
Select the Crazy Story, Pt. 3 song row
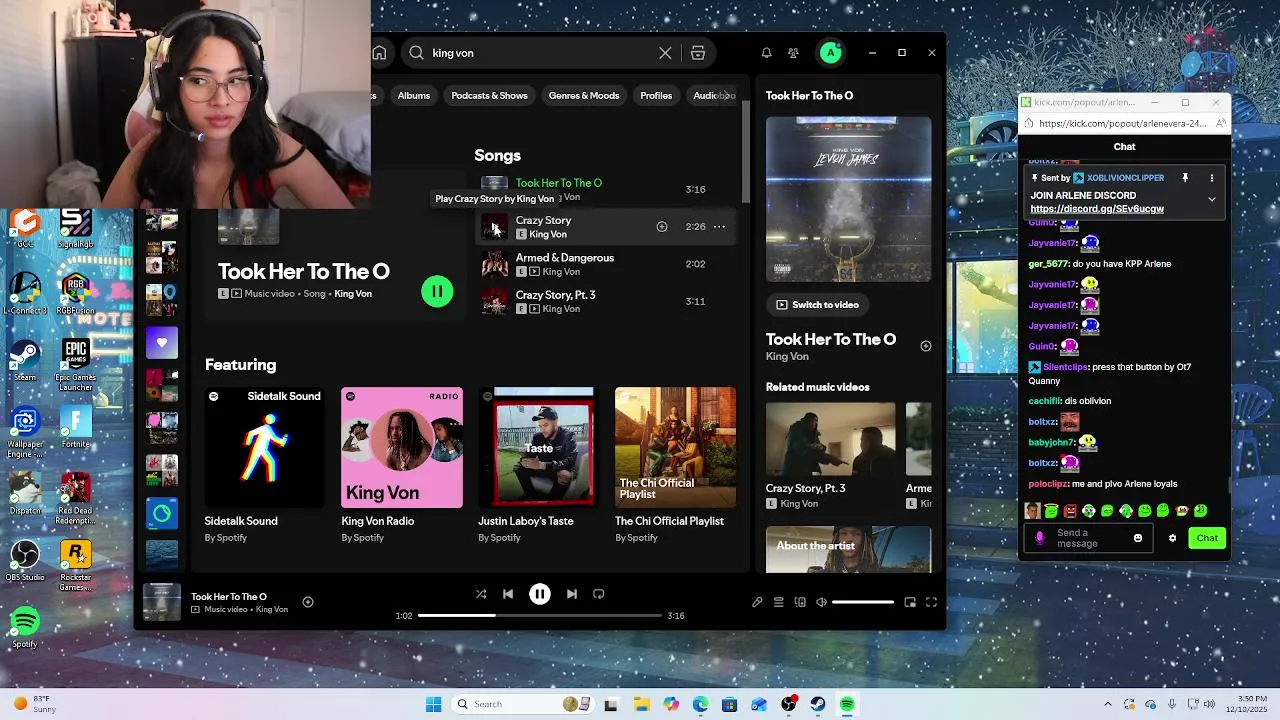[606, 301]
